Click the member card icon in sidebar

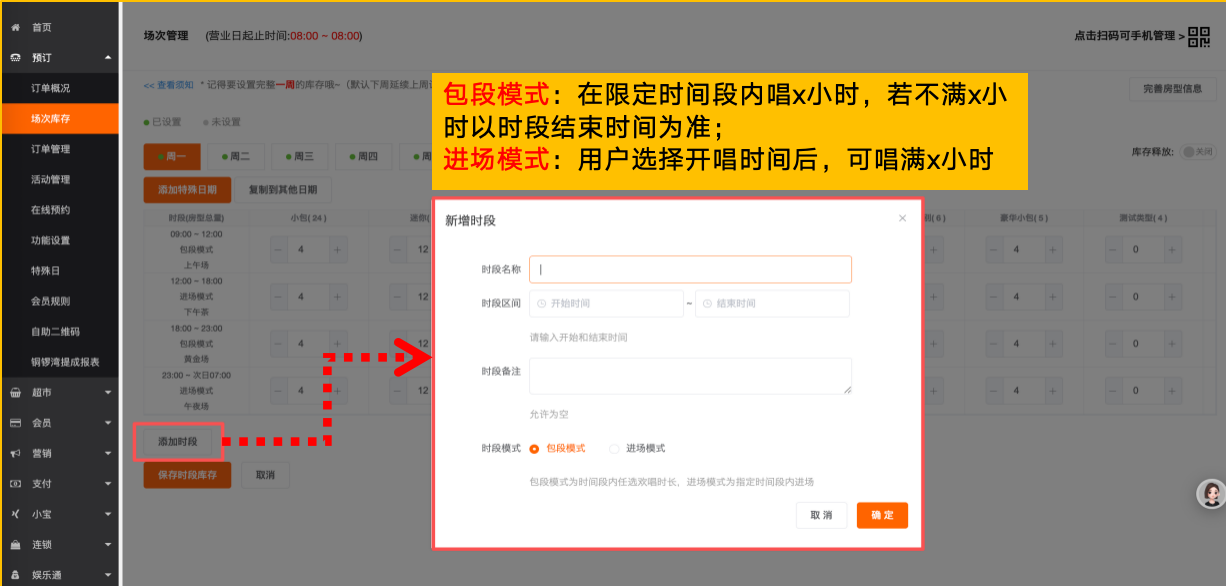click(15, 423)
